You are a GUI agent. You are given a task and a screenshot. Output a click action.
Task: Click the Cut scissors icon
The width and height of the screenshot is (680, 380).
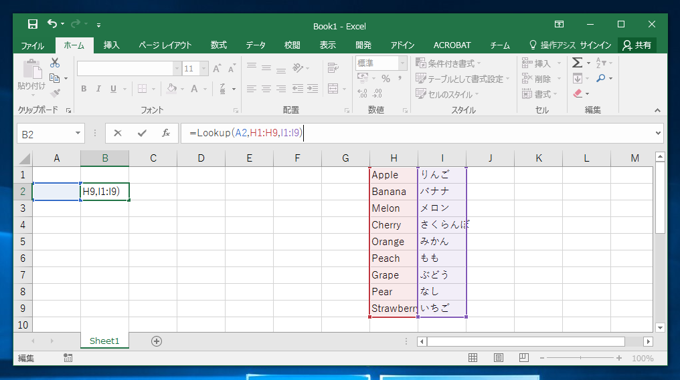(55, 63)
